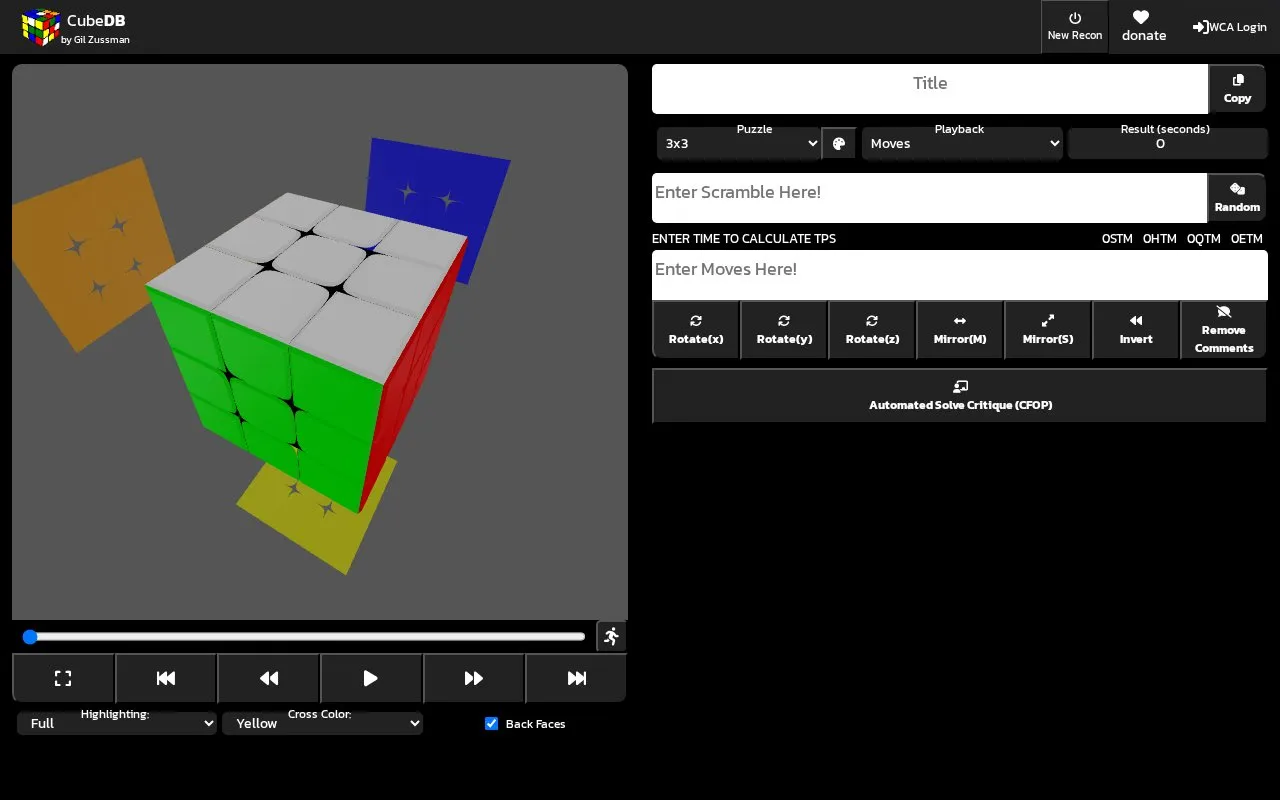Screen dimensions: 1280x800
Task: Open the Puzzle 3x3 dropdown
Action: click(x=739, y=143)
